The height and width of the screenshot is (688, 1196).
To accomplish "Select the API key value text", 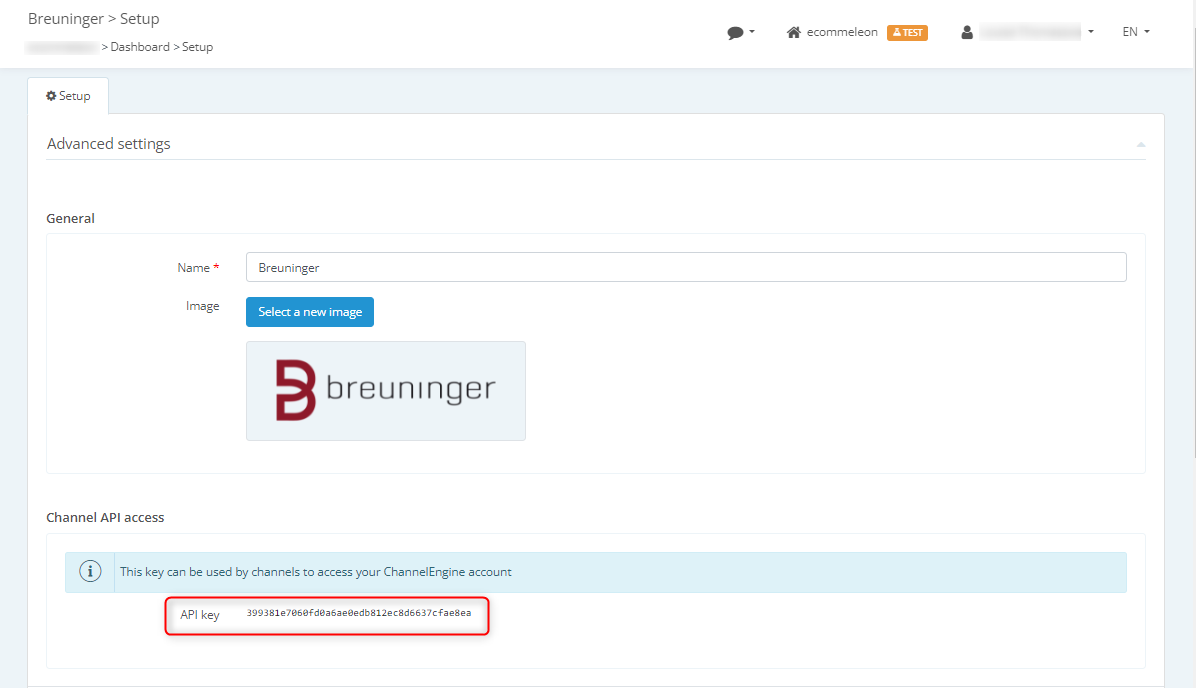I will tap(358, 613).
